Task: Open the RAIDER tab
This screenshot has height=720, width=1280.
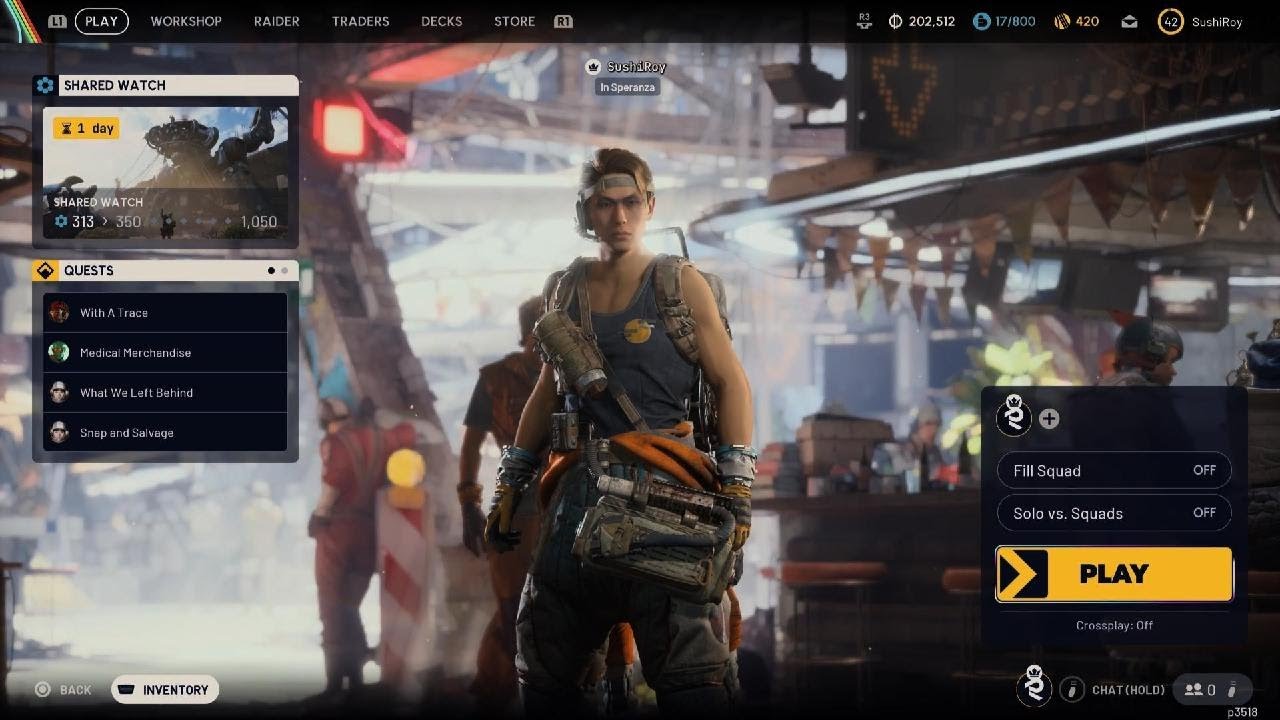Action: pos(277,21)
